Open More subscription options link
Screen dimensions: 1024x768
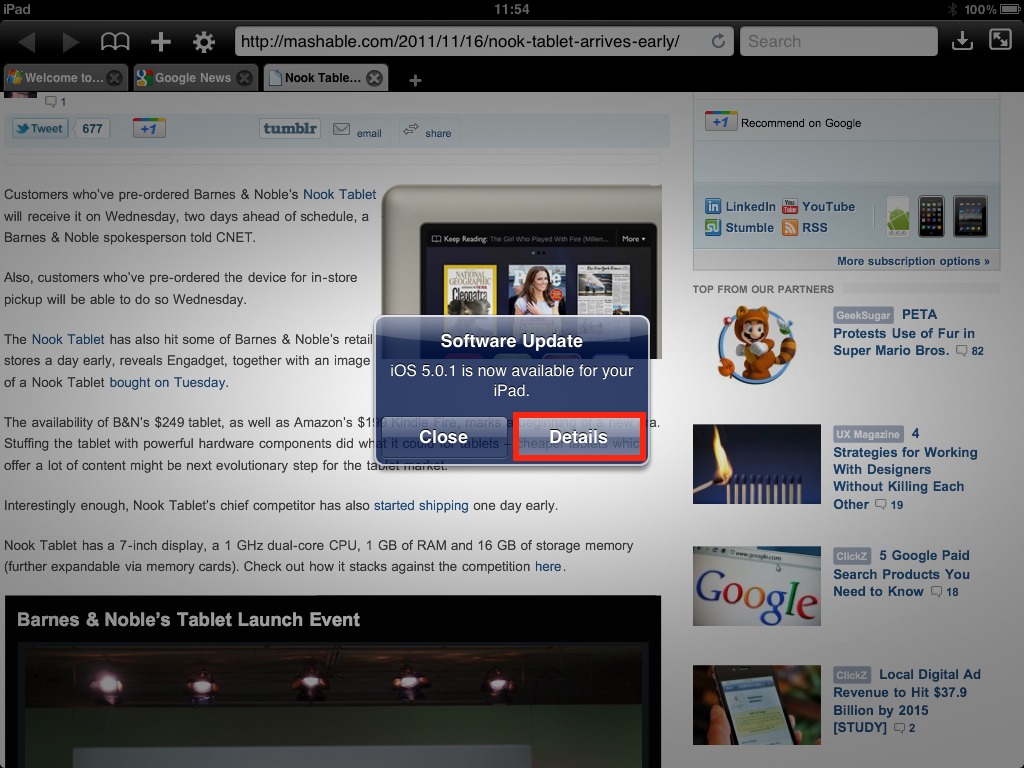pos(912,261)
